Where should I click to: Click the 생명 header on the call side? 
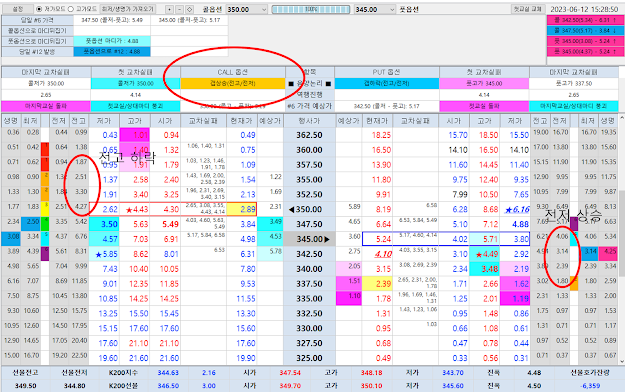[x=11, y=121]
